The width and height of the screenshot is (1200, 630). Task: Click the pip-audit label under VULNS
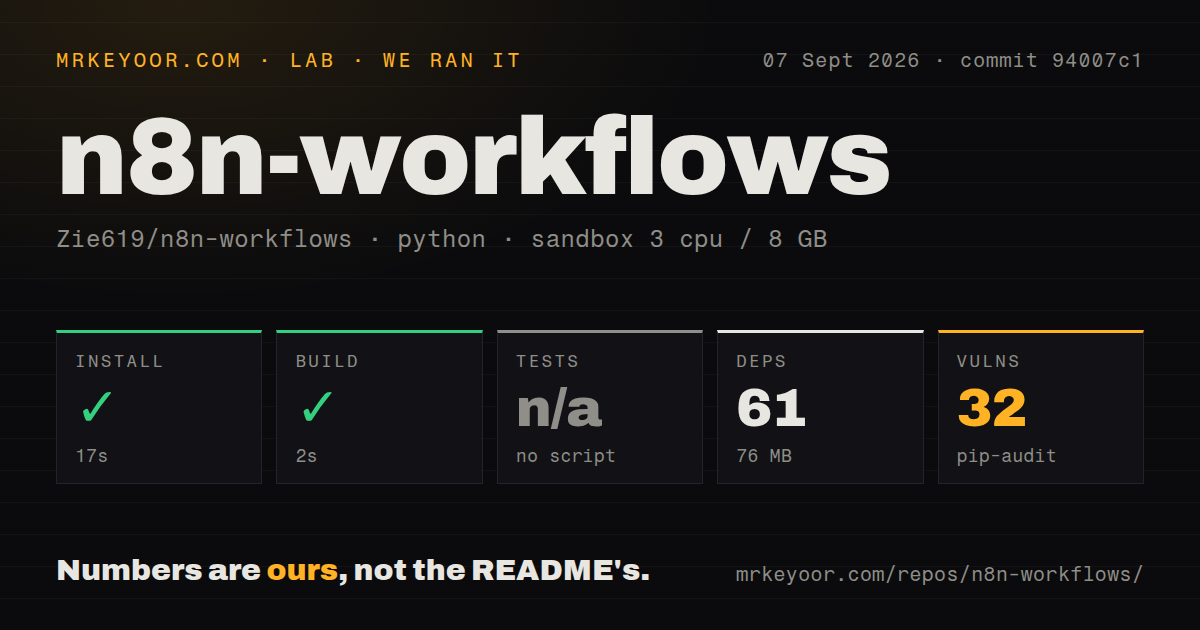coord(1006,456)
